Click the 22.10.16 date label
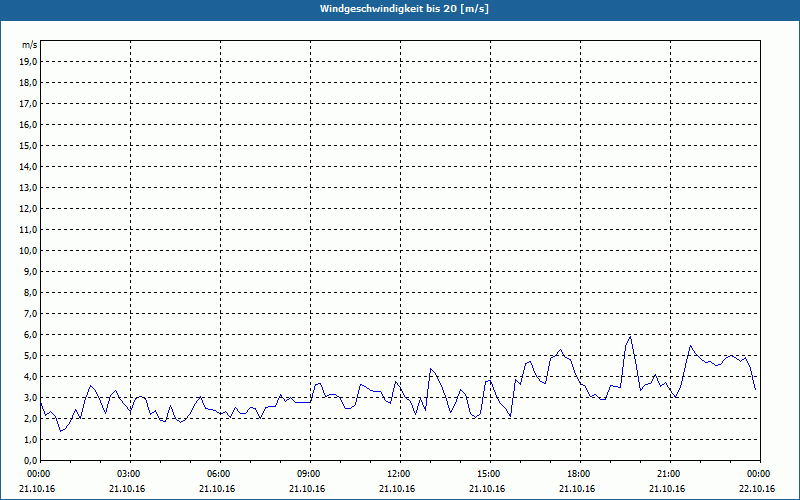Image resolution: width=800 pixels, height=500 pixels. coord(757,489)
